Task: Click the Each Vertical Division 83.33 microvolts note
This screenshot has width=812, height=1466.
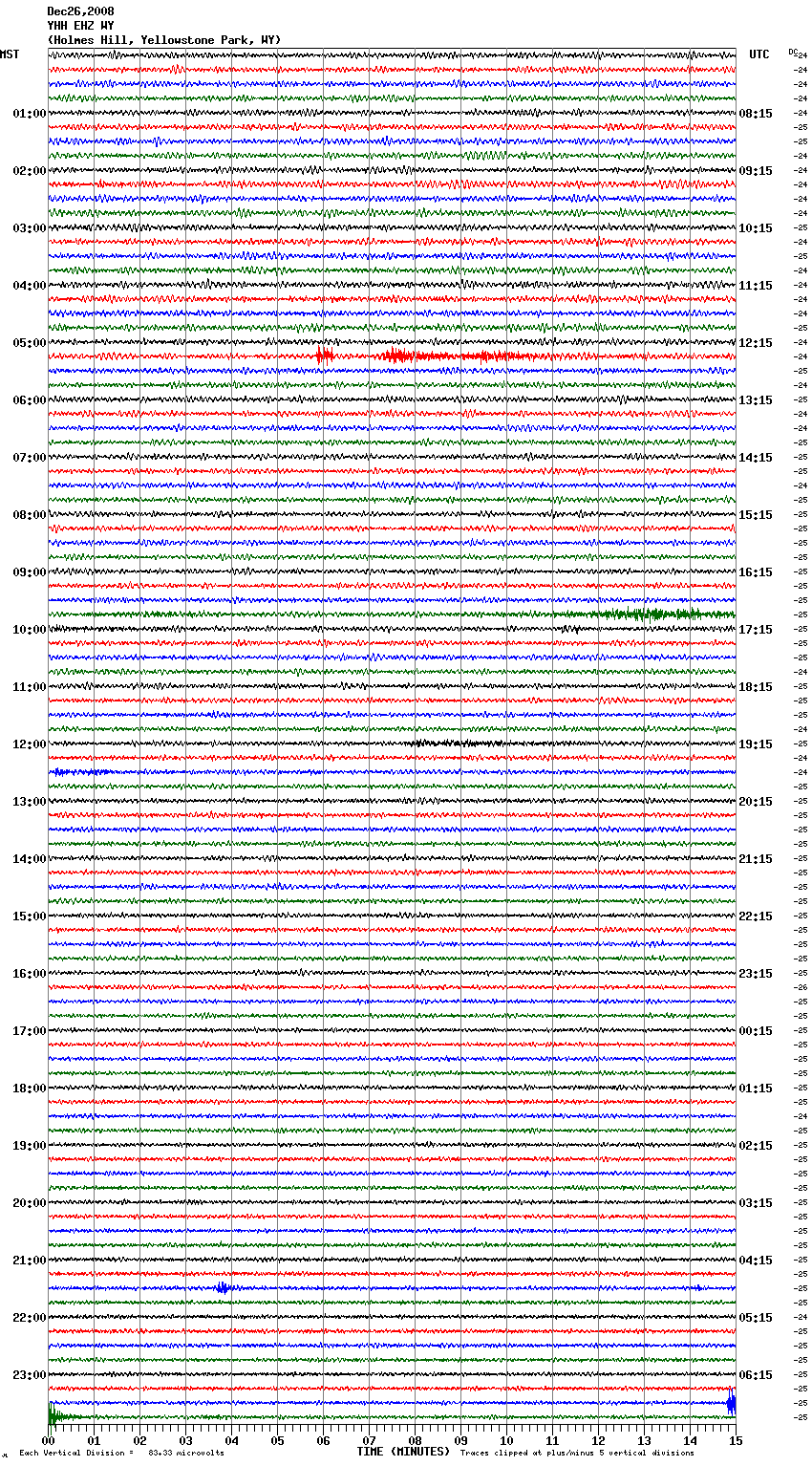Action: [x=121, y=1453]
